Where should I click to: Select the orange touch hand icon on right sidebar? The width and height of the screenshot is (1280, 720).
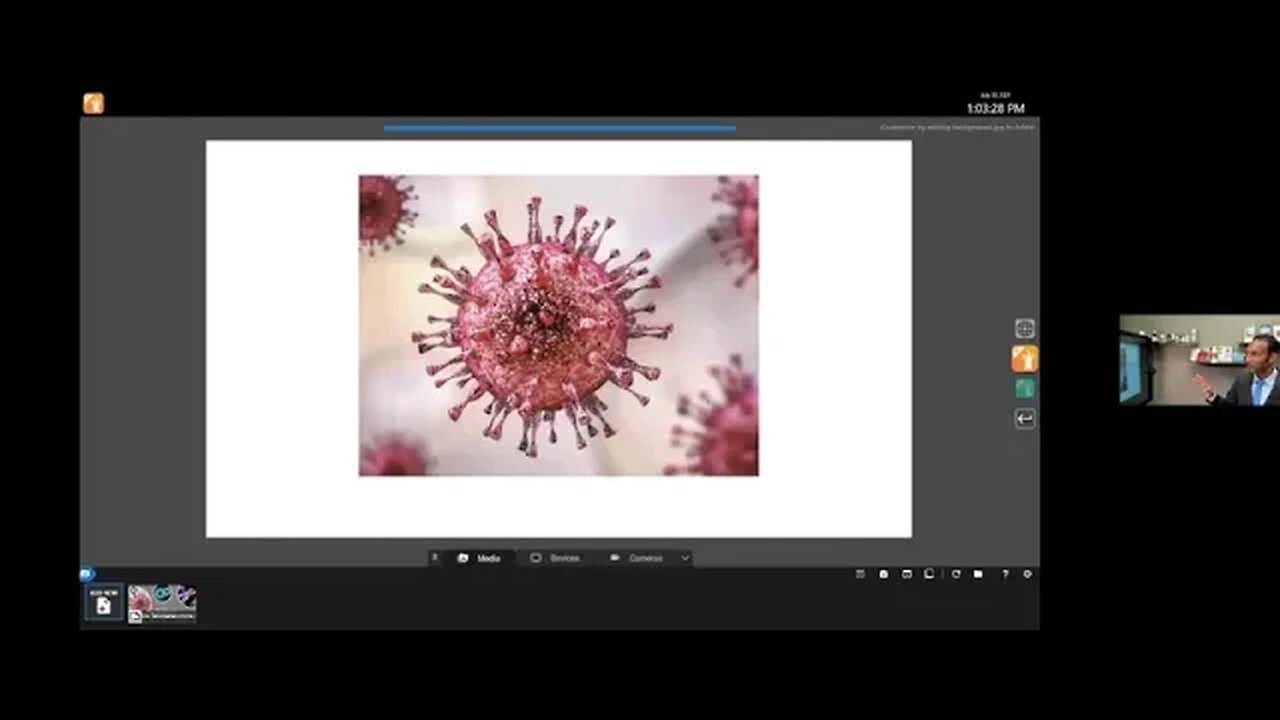(x=1024, y=359)
